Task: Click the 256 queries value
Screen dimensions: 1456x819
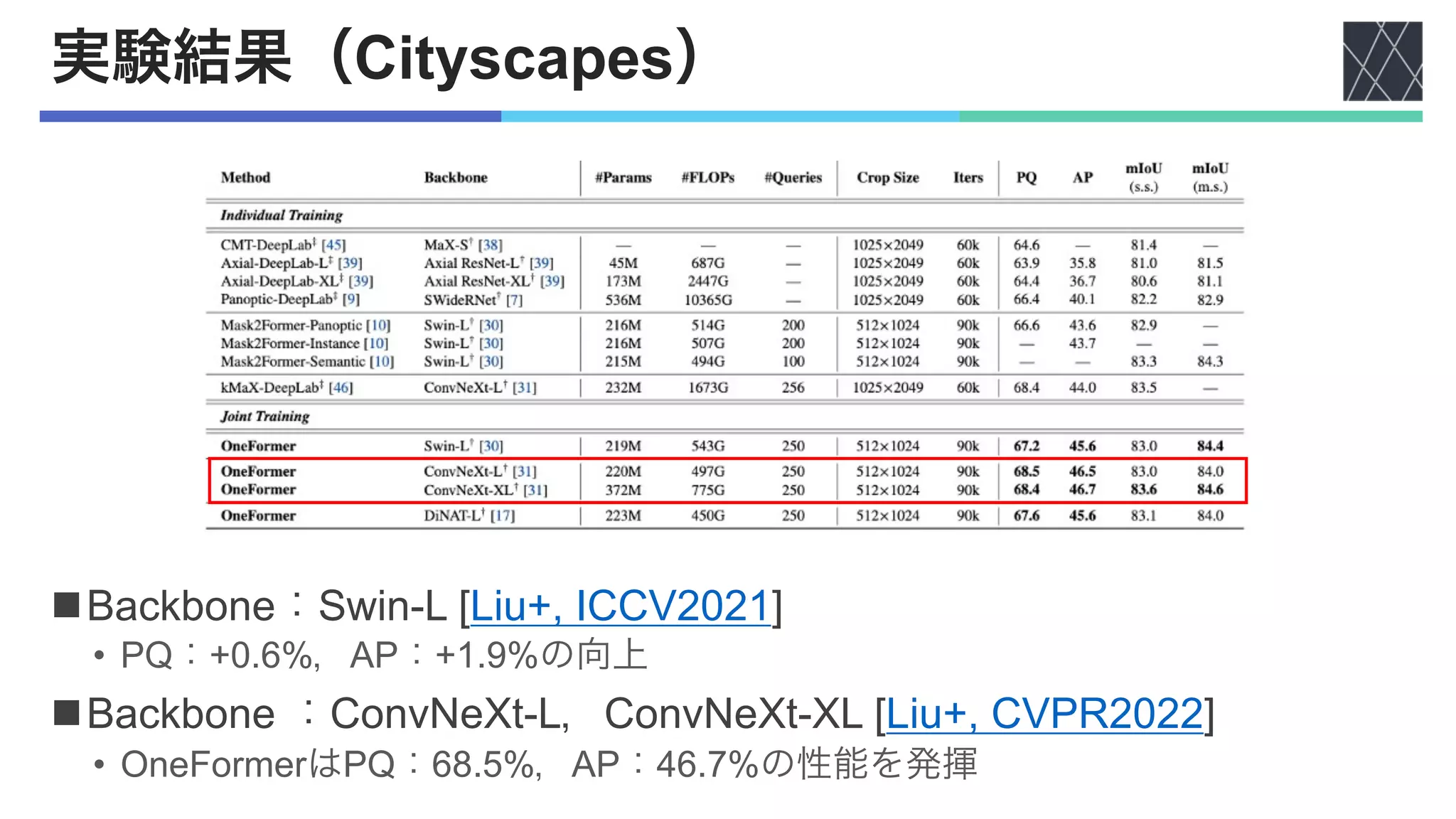Action: point(793,388)
